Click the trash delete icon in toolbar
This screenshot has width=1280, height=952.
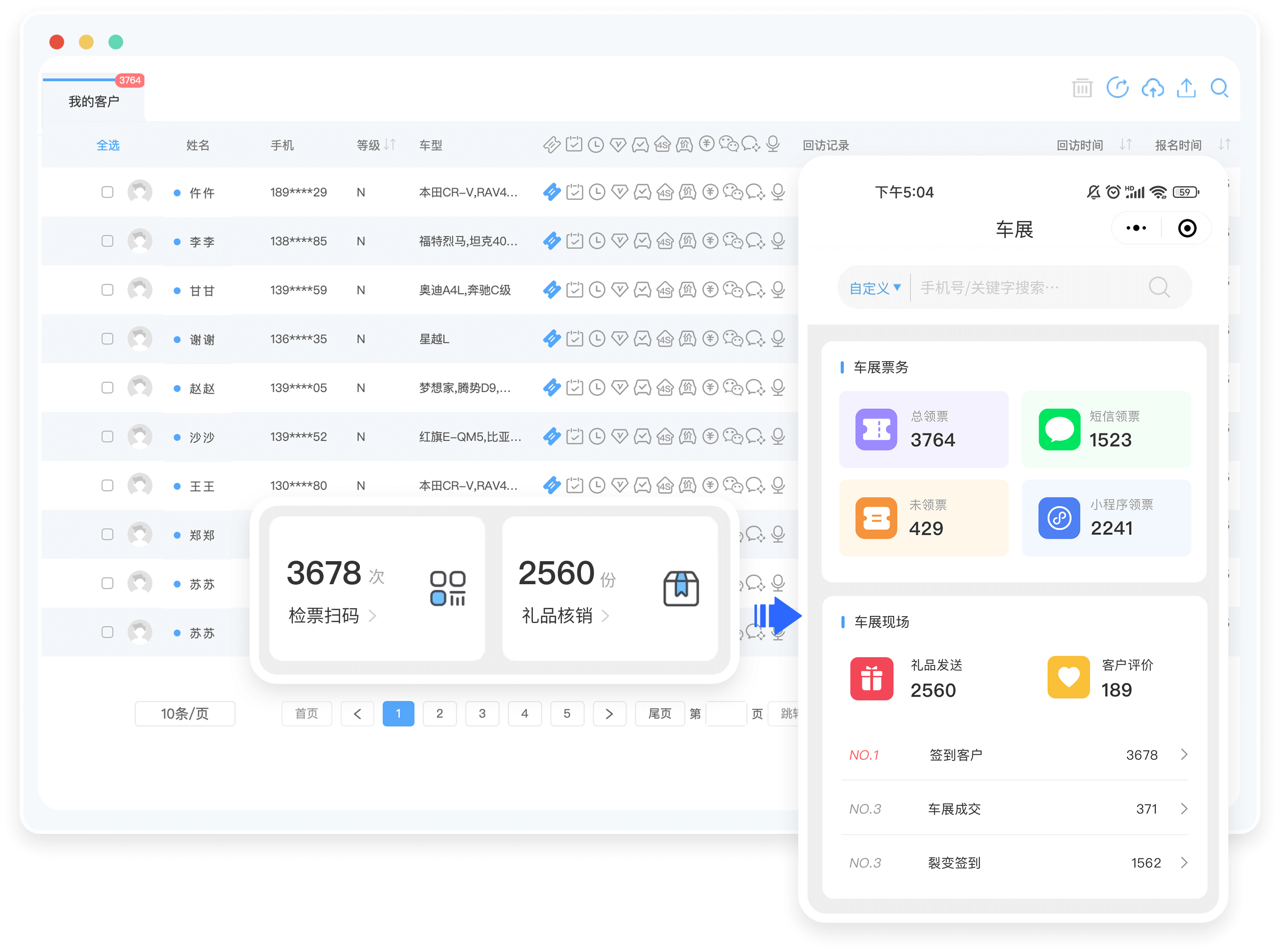click(x=1082, y=88)
